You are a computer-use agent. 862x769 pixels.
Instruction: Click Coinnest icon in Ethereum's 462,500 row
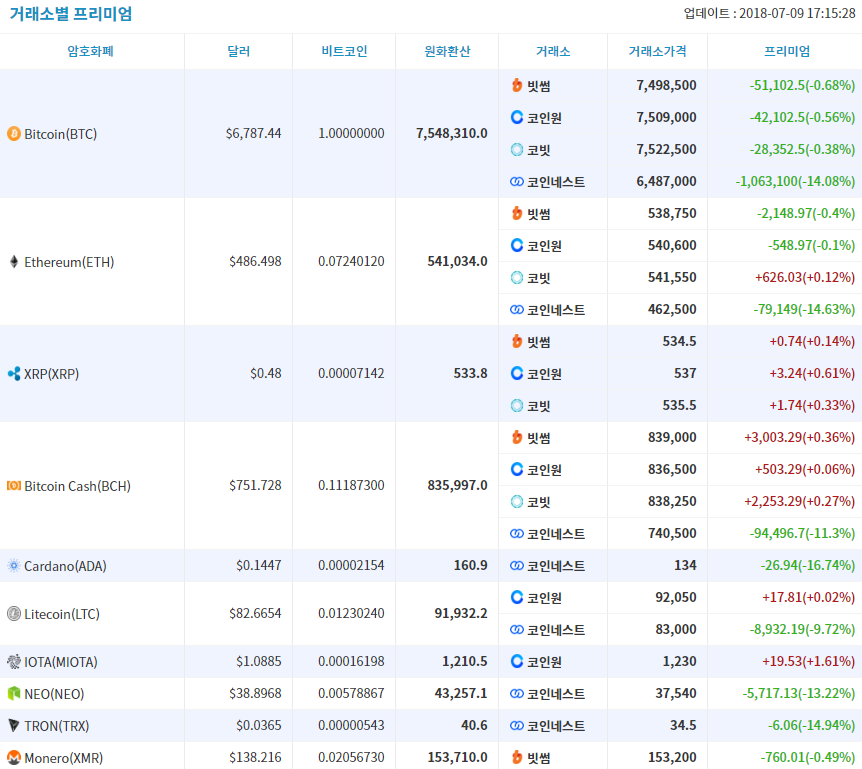pos(517,309)
